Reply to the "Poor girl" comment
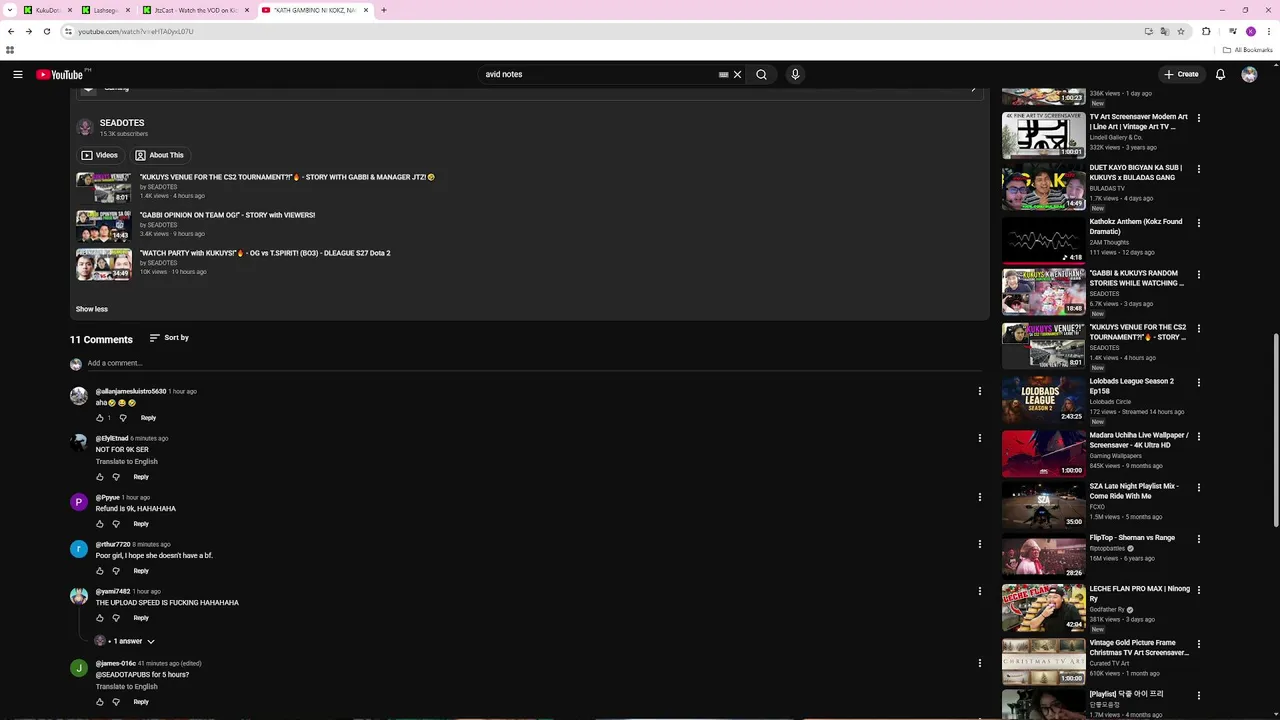 click(141, 571)
